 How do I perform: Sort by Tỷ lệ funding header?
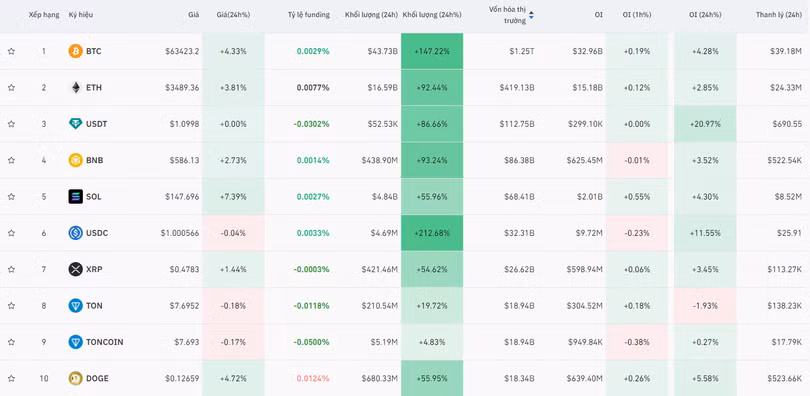[308, 15]
